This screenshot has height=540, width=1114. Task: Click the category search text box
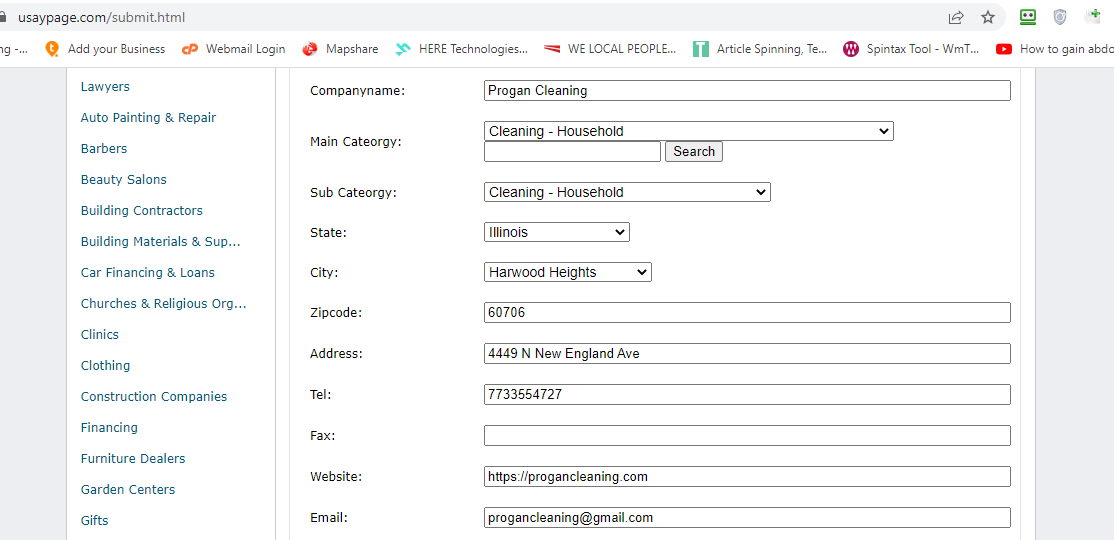pos(572,151)
